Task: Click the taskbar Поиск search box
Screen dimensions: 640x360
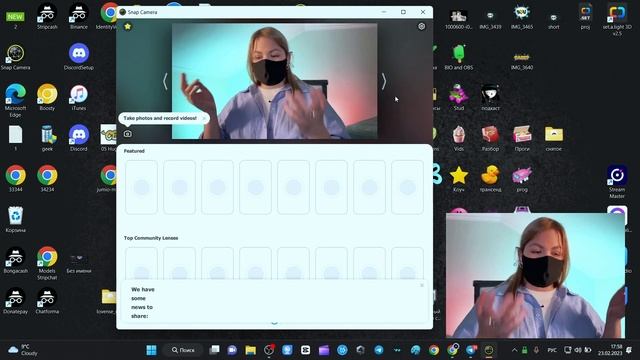Action: (x=183, y=350)
